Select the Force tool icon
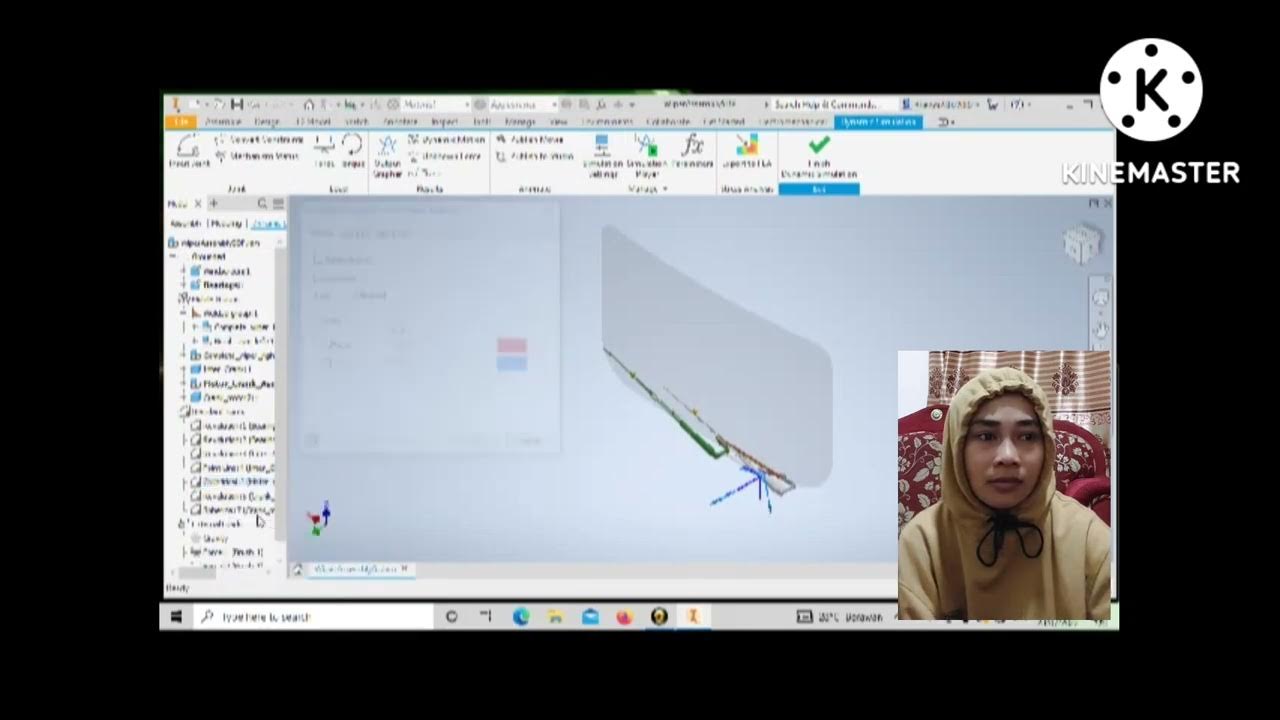Screen dimensions: 1280x720 click(x=324, y=147)
